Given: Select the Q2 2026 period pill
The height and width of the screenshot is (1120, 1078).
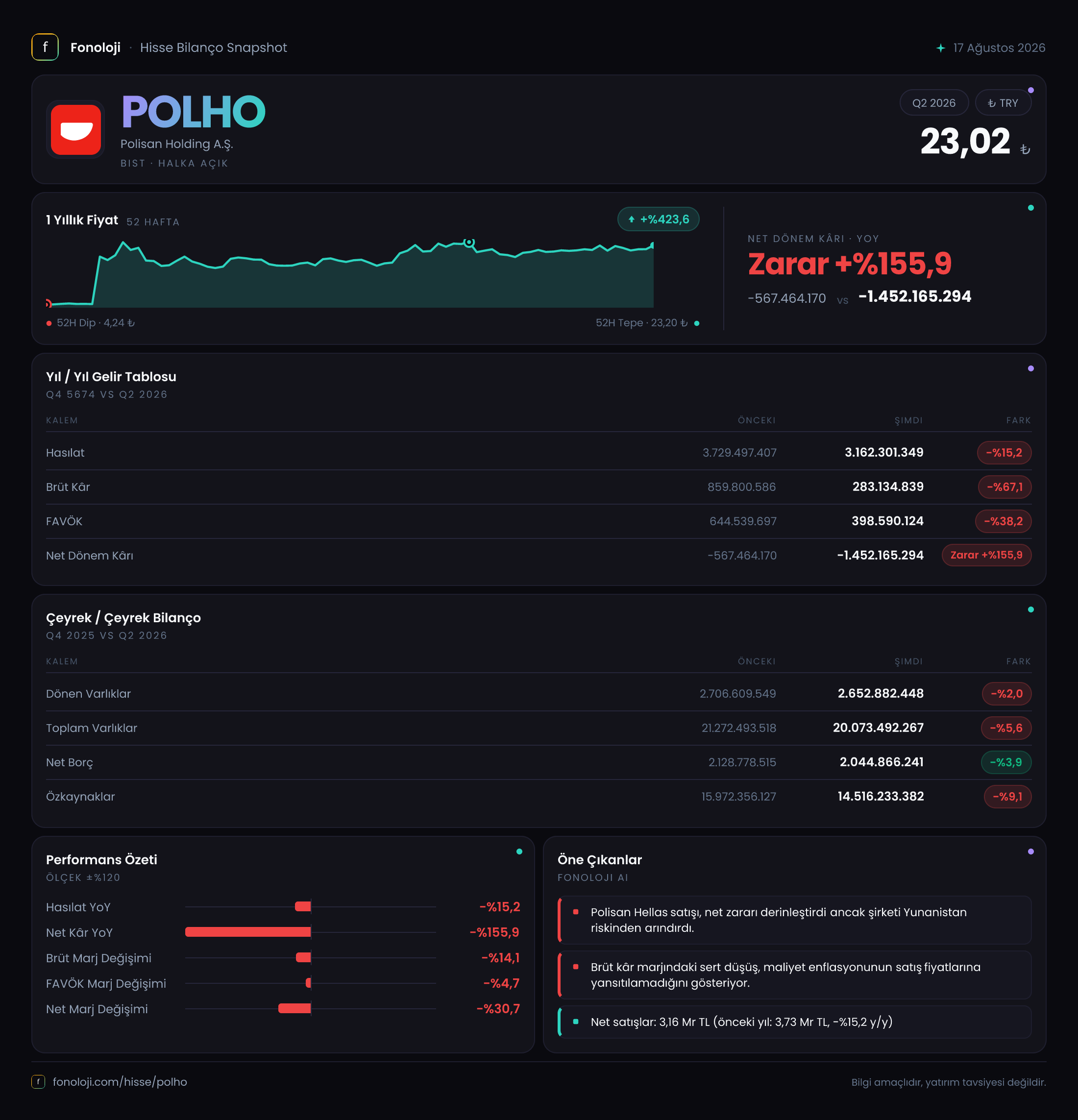Looking at the screenshot, I should tap(933, 103).
